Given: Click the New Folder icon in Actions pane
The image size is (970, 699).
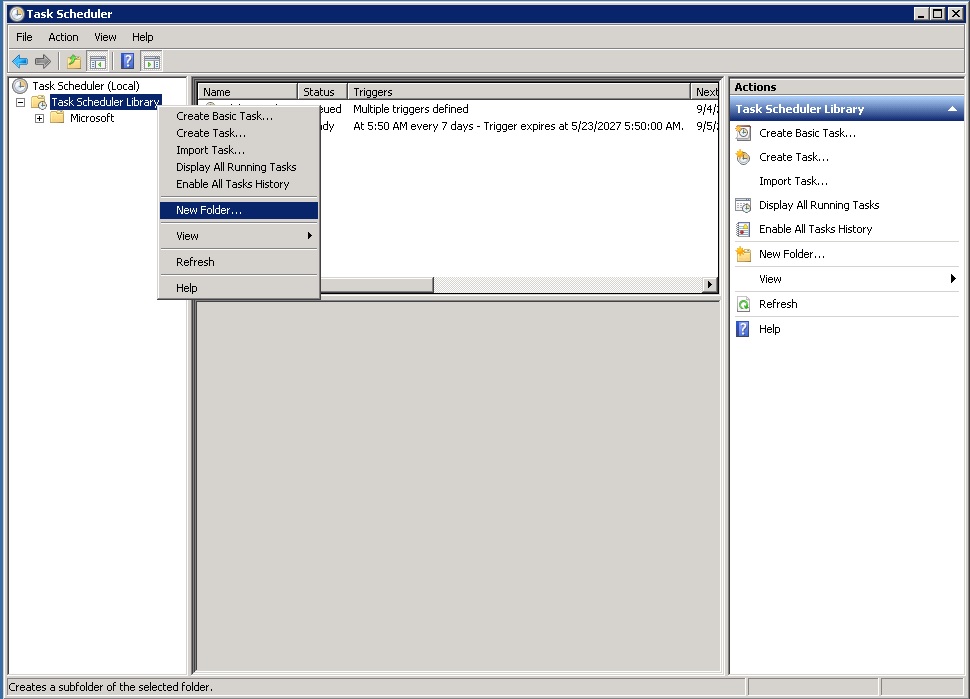Looking at the screenshot, I should 743,254.
